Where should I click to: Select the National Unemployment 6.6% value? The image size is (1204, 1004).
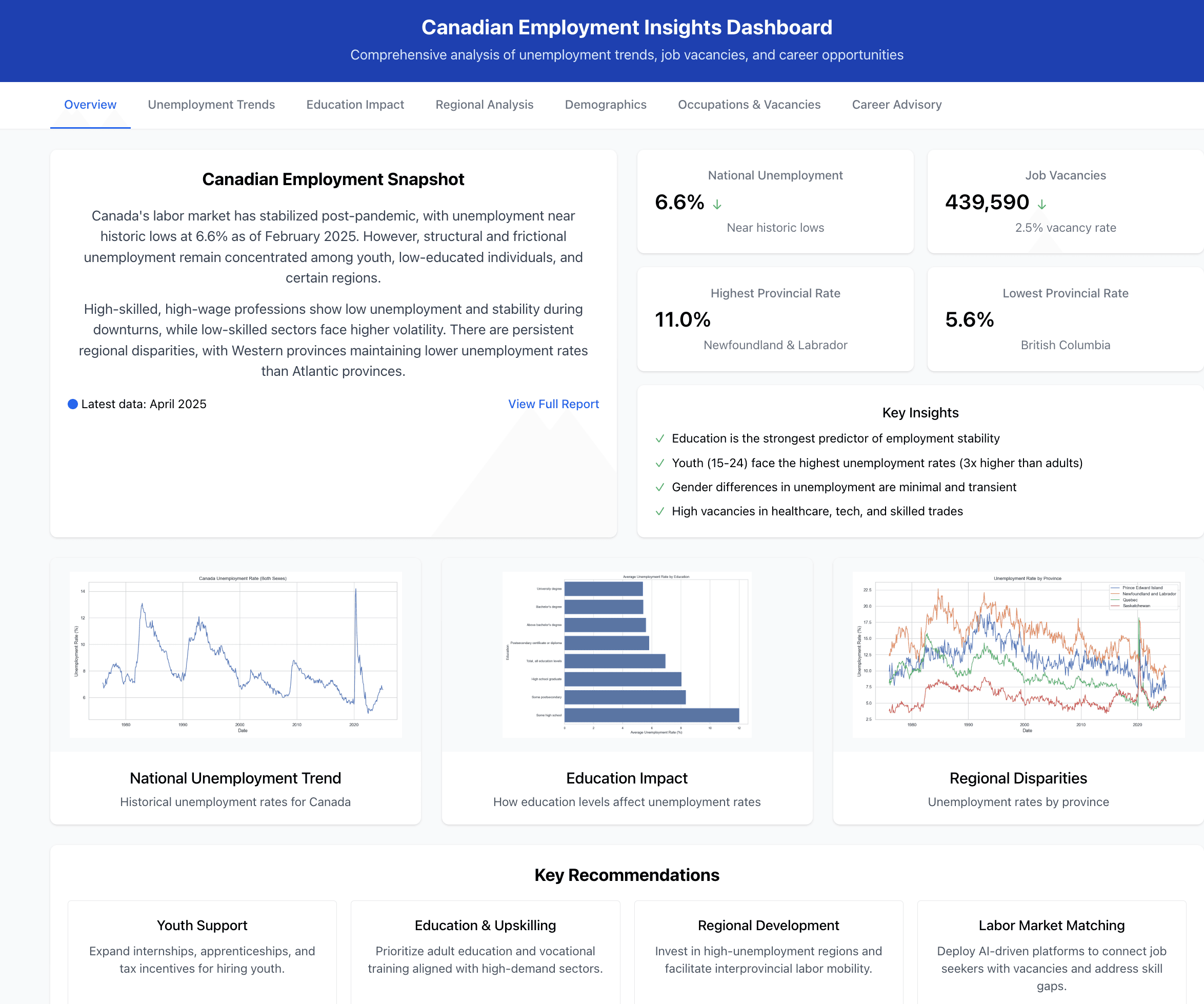coord(679,203)
